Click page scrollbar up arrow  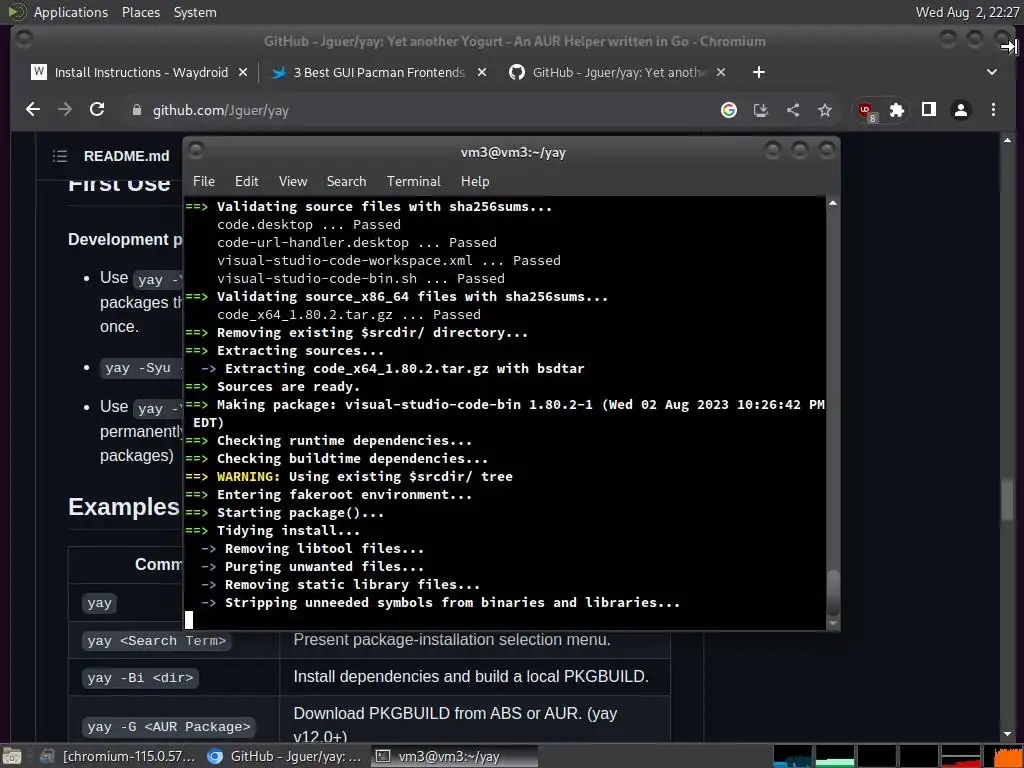coord(1007,140)
